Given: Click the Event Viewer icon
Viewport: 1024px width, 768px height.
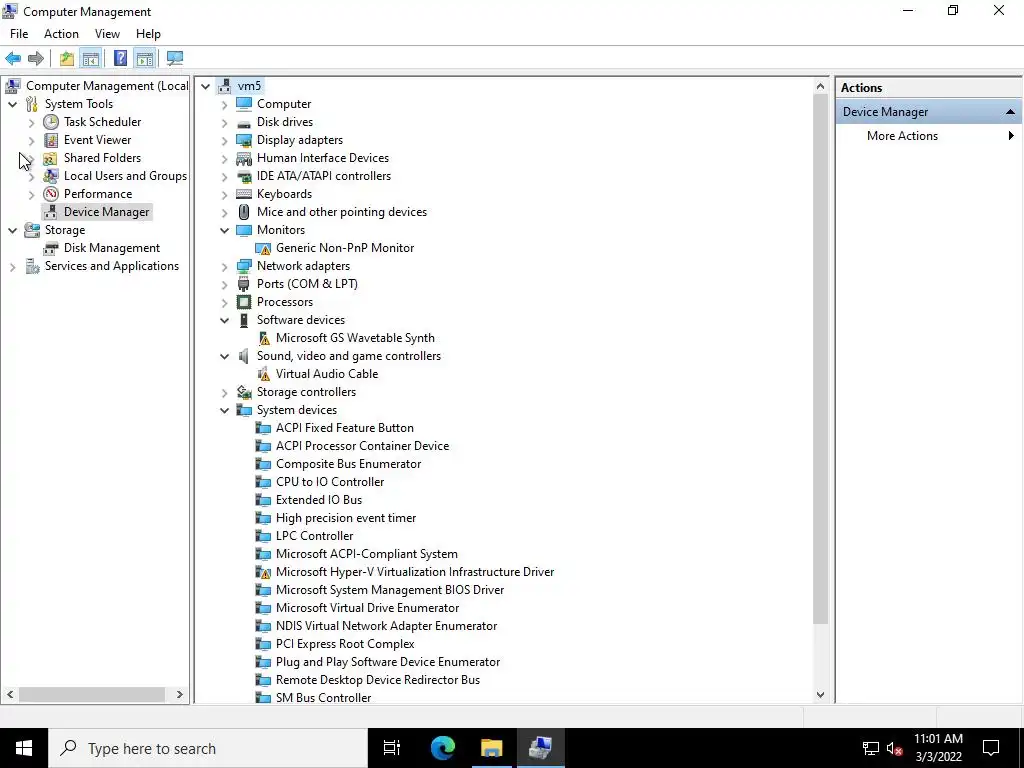Looking at the screenshot, I should [x=51, y=140].
